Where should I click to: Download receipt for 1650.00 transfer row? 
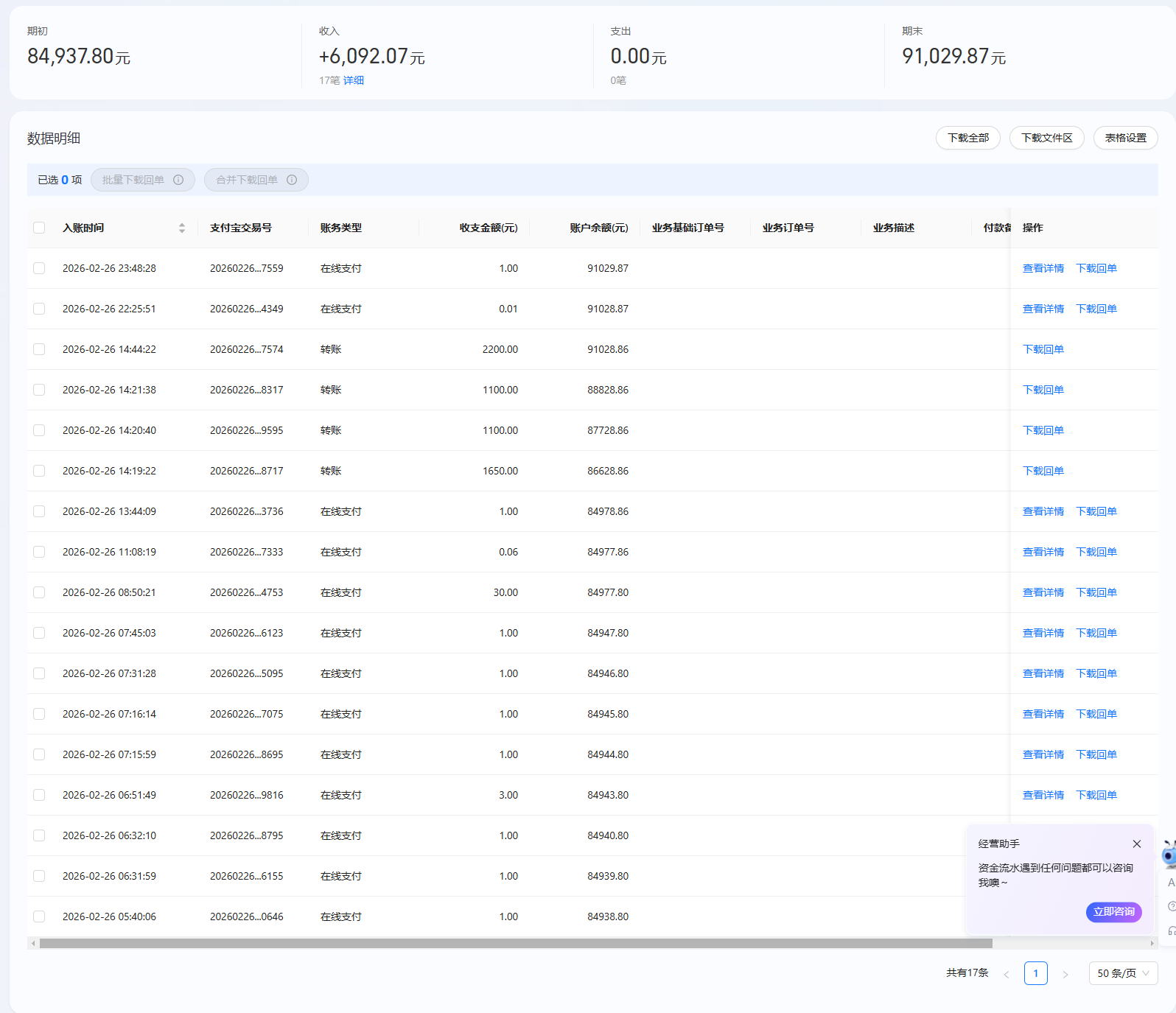[x=1043, y=471]
